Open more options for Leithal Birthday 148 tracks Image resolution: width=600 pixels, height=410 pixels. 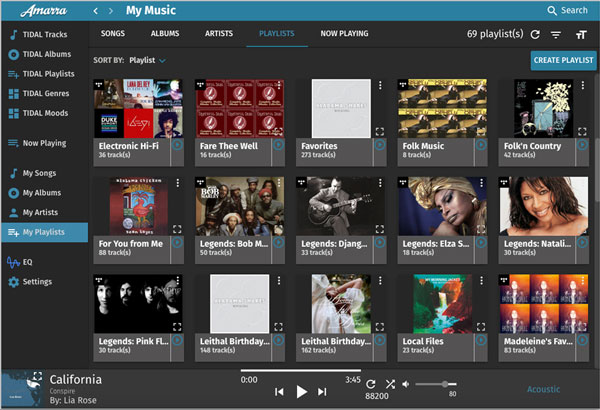(279, 281)
